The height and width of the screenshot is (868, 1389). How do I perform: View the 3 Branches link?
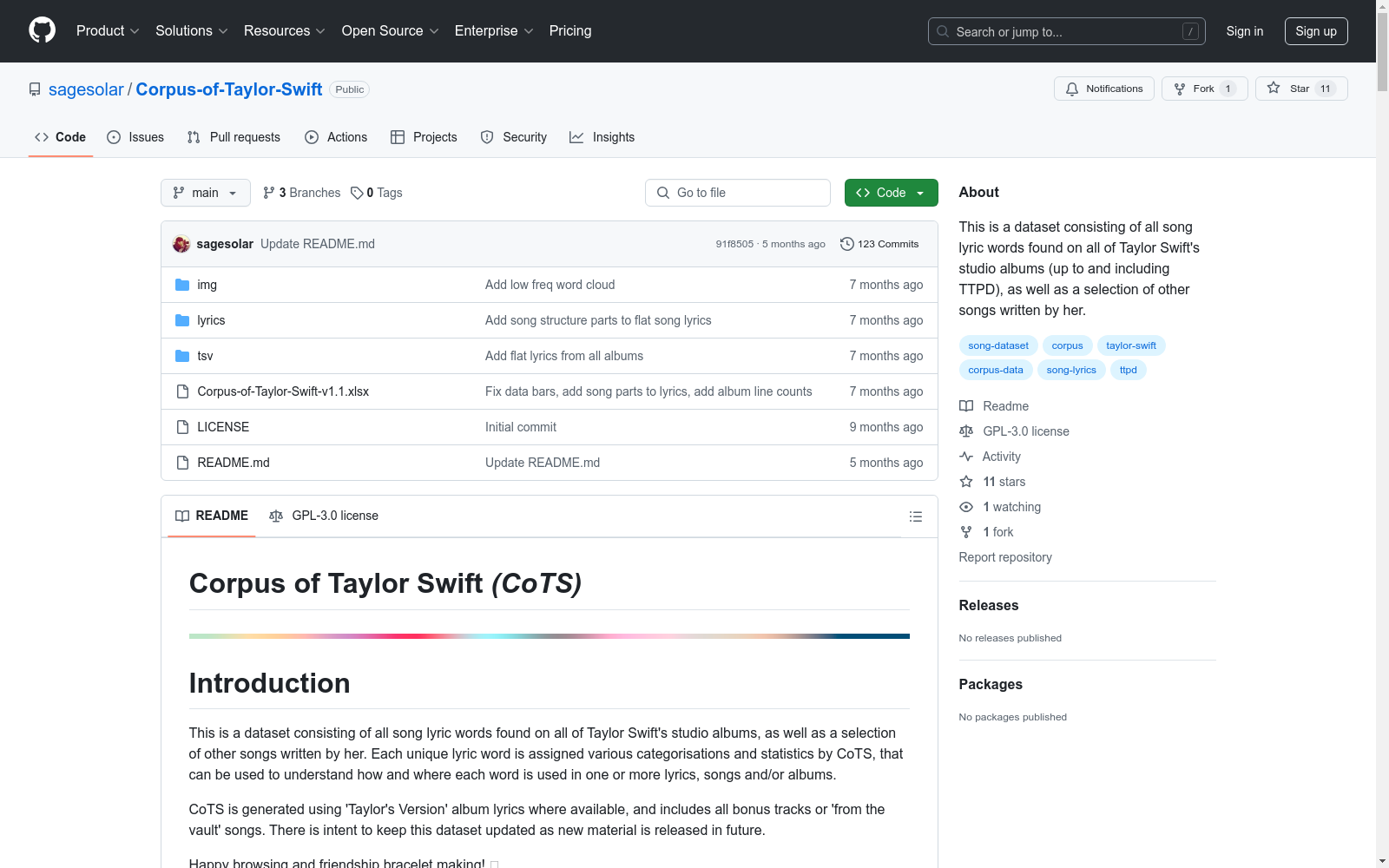(x=302, y=193)
